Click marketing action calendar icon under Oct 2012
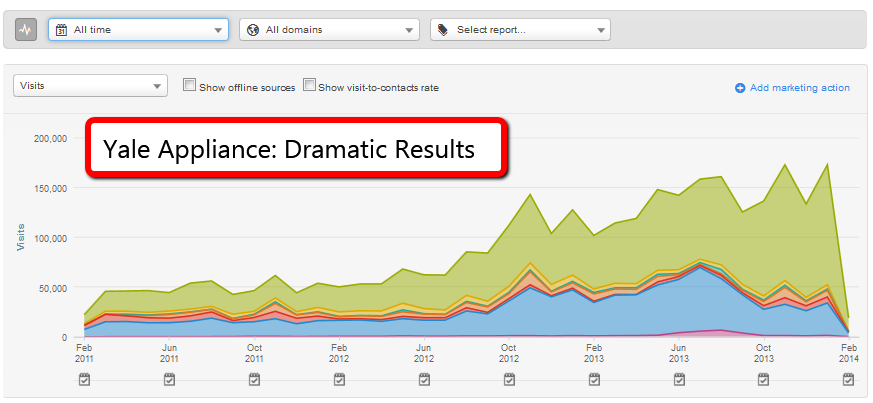Screen dimensions: 873x403 509,380
